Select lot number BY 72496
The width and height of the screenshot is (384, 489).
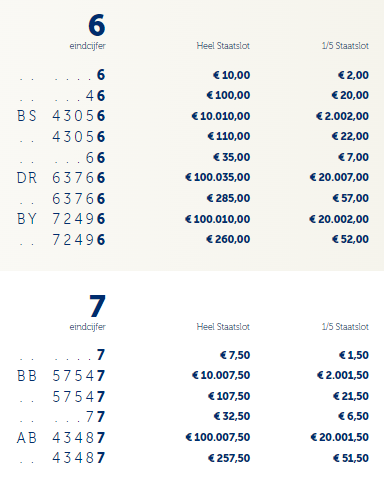click(x=61, y=219)
